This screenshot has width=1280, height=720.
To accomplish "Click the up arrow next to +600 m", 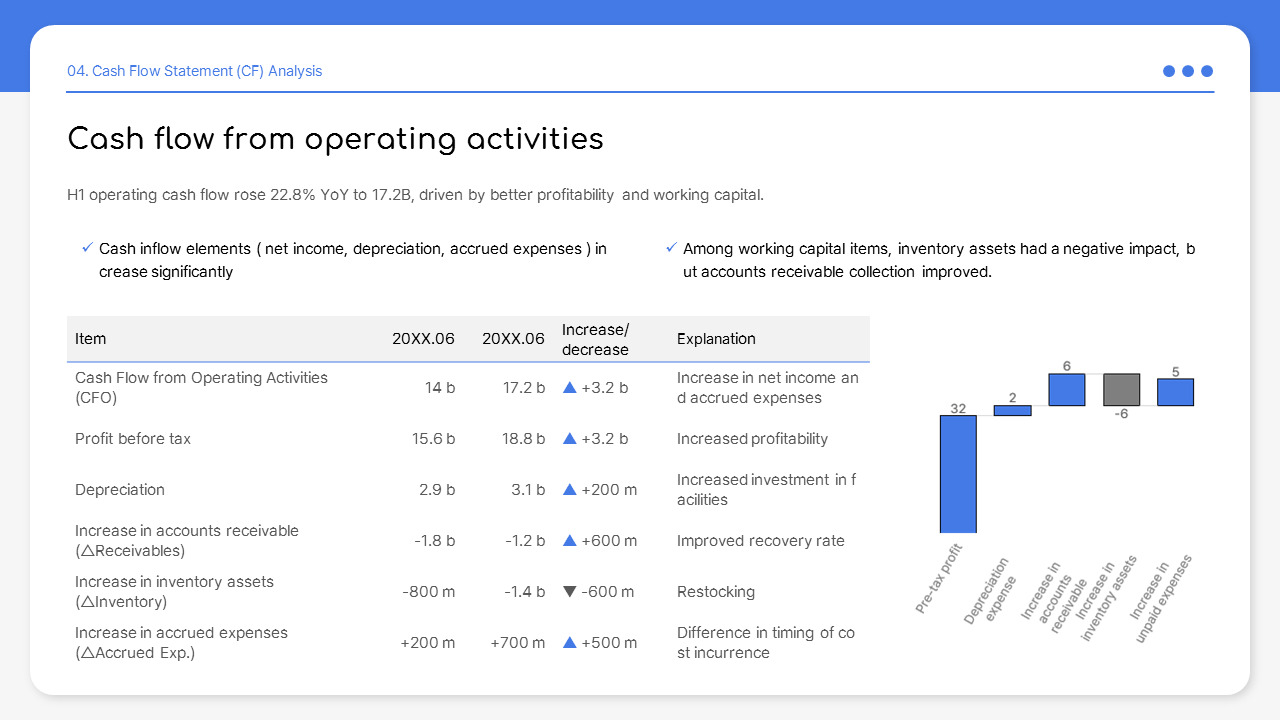I will coord(568,540).
